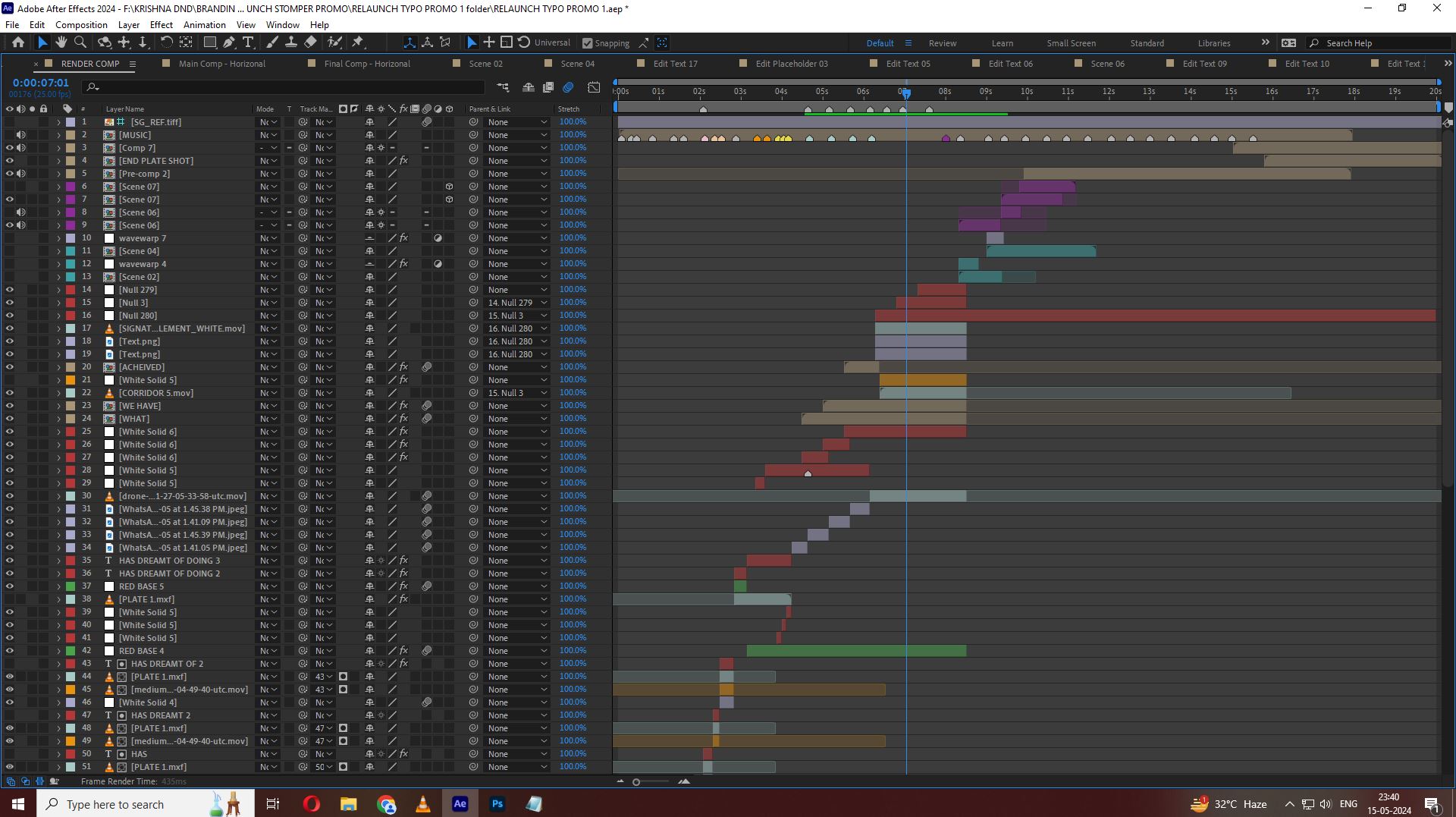
Task: Toggle the Shy layers hide switch
Action: [529, 87]
